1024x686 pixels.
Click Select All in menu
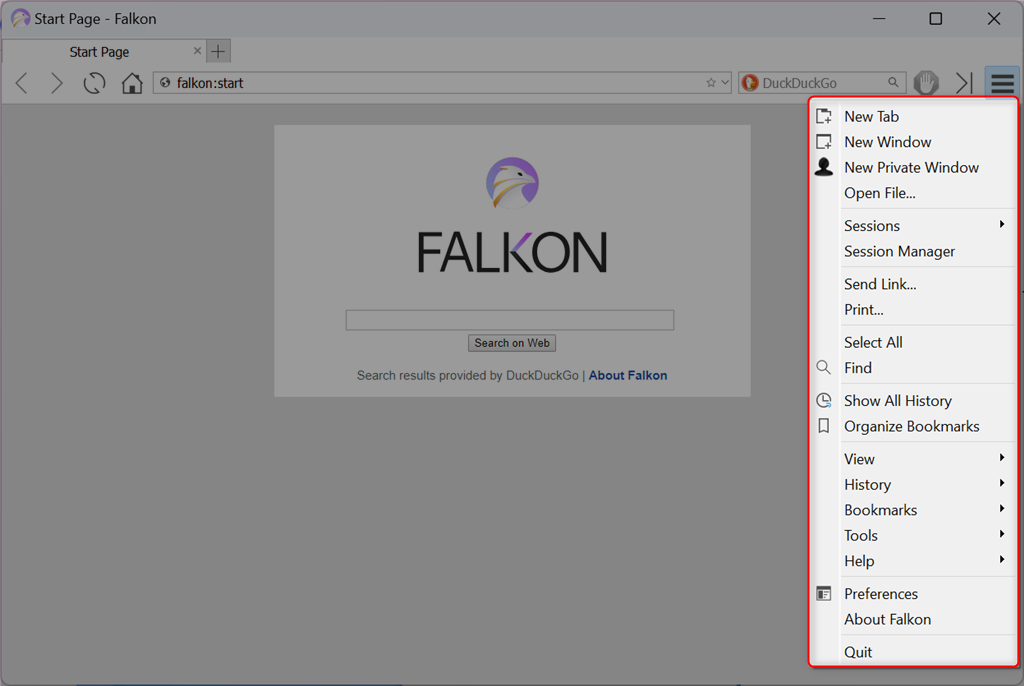pos(913,342)
